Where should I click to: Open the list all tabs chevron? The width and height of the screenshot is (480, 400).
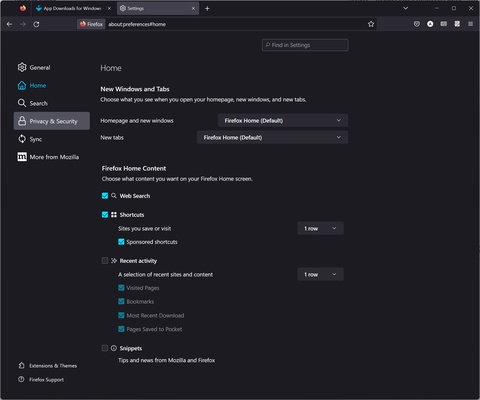click(x=405, y=8)
